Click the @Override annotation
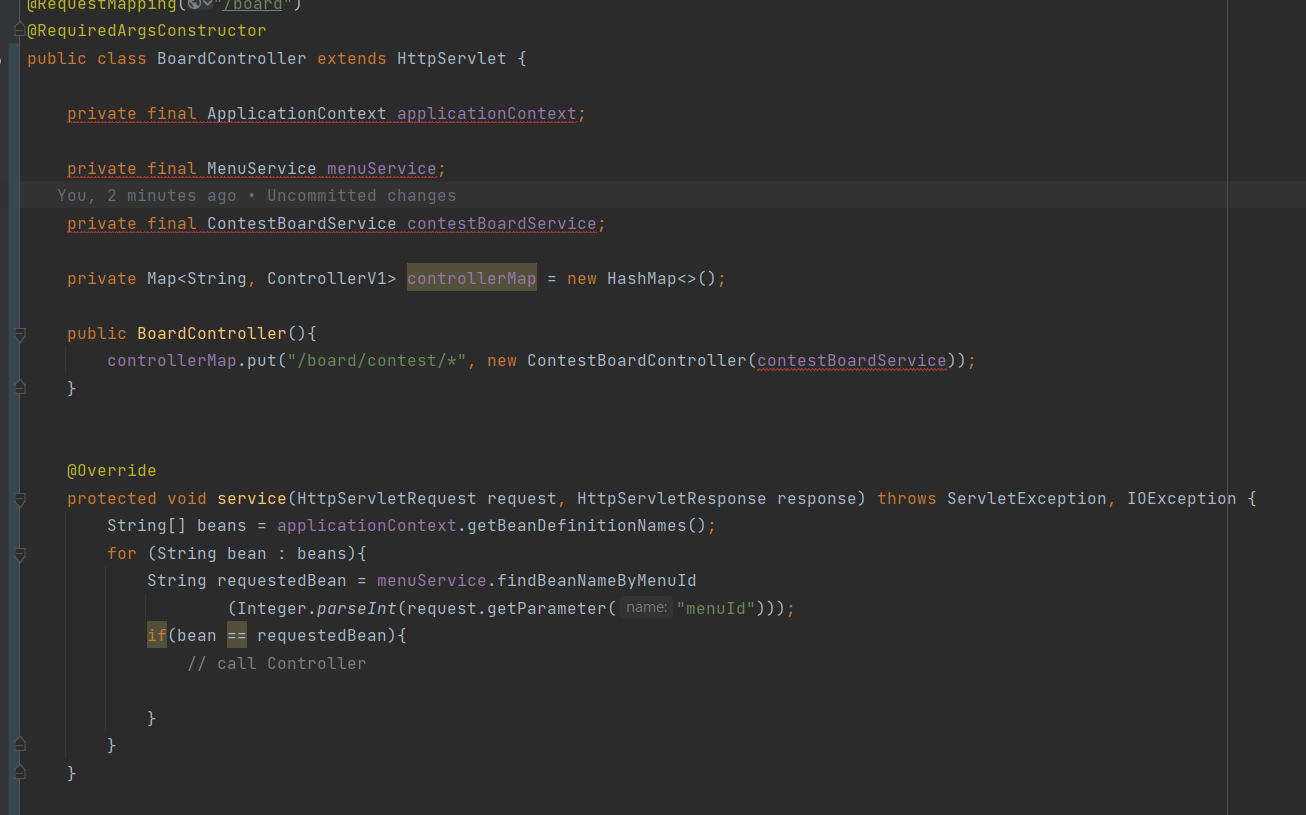Viewport: 1306px width, 815px height. [x=112, y=470]
